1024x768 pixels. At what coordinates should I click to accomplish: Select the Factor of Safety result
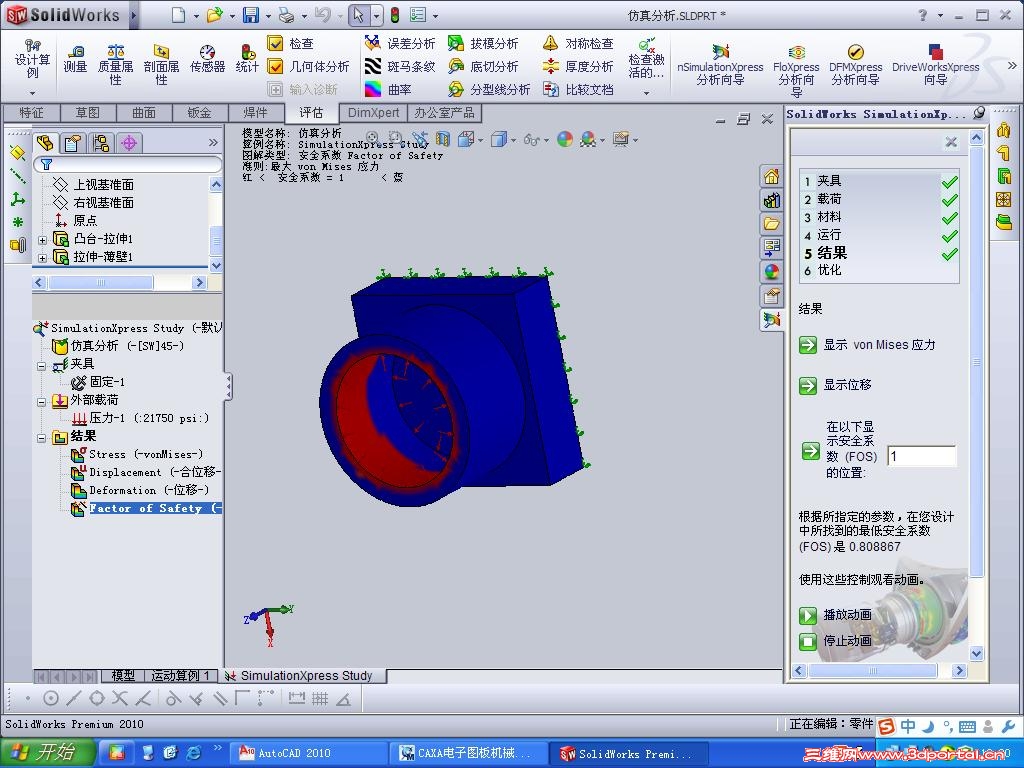[x=147, y=508]
